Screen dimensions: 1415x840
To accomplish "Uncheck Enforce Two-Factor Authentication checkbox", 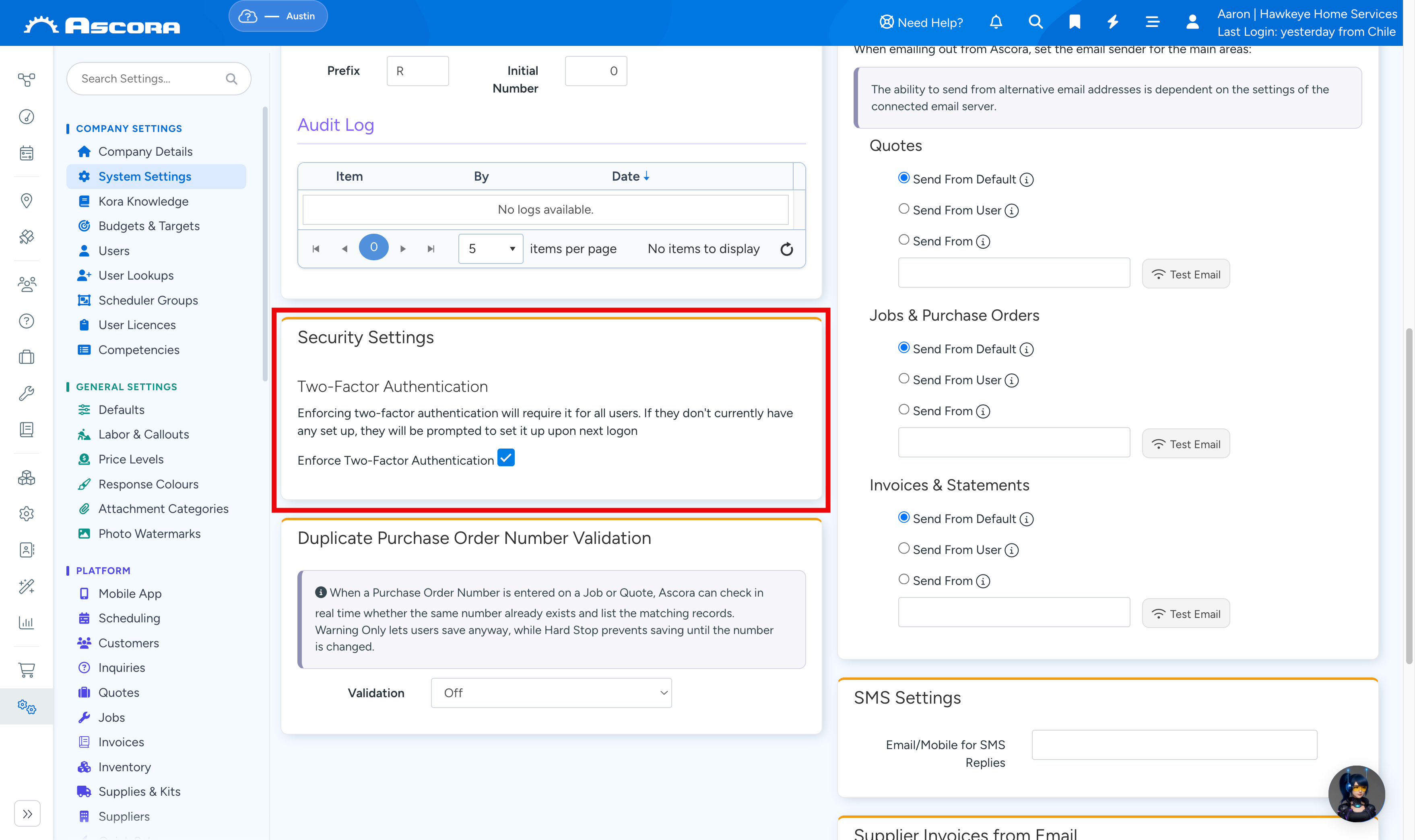I will tap(505, 457).
